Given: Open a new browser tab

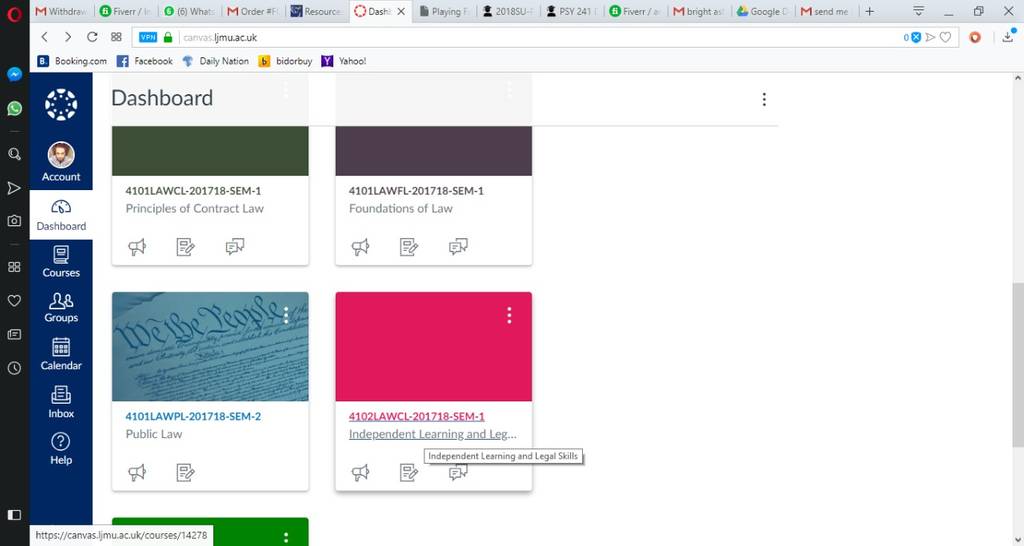Looking at the screenshot, I should [x=869, y=11].
